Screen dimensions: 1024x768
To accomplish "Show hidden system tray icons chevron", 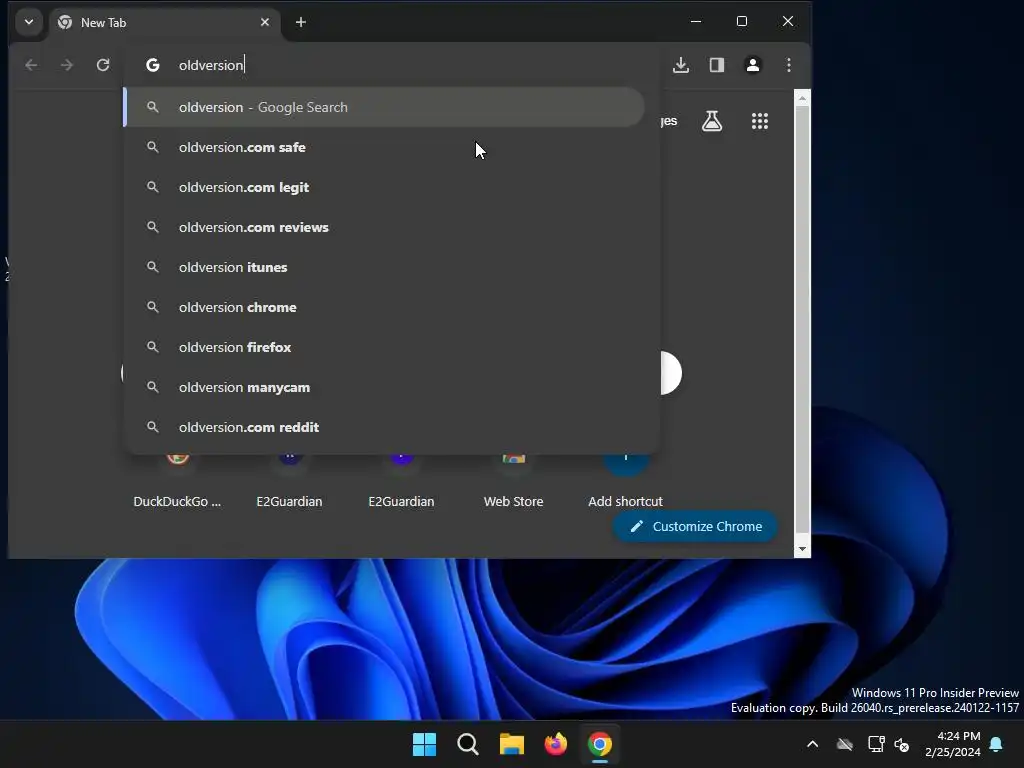I will click(x=812, y=744).
